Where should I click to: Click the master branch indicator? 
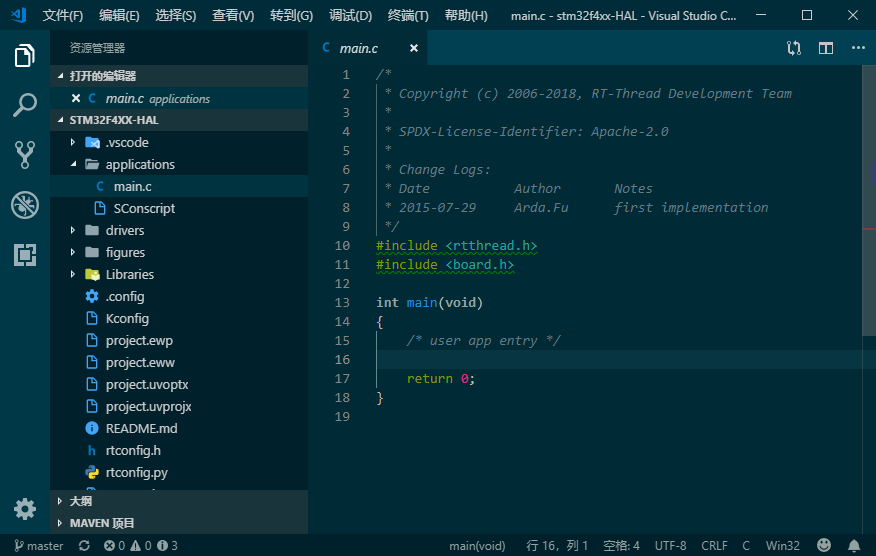click(39, 545)
